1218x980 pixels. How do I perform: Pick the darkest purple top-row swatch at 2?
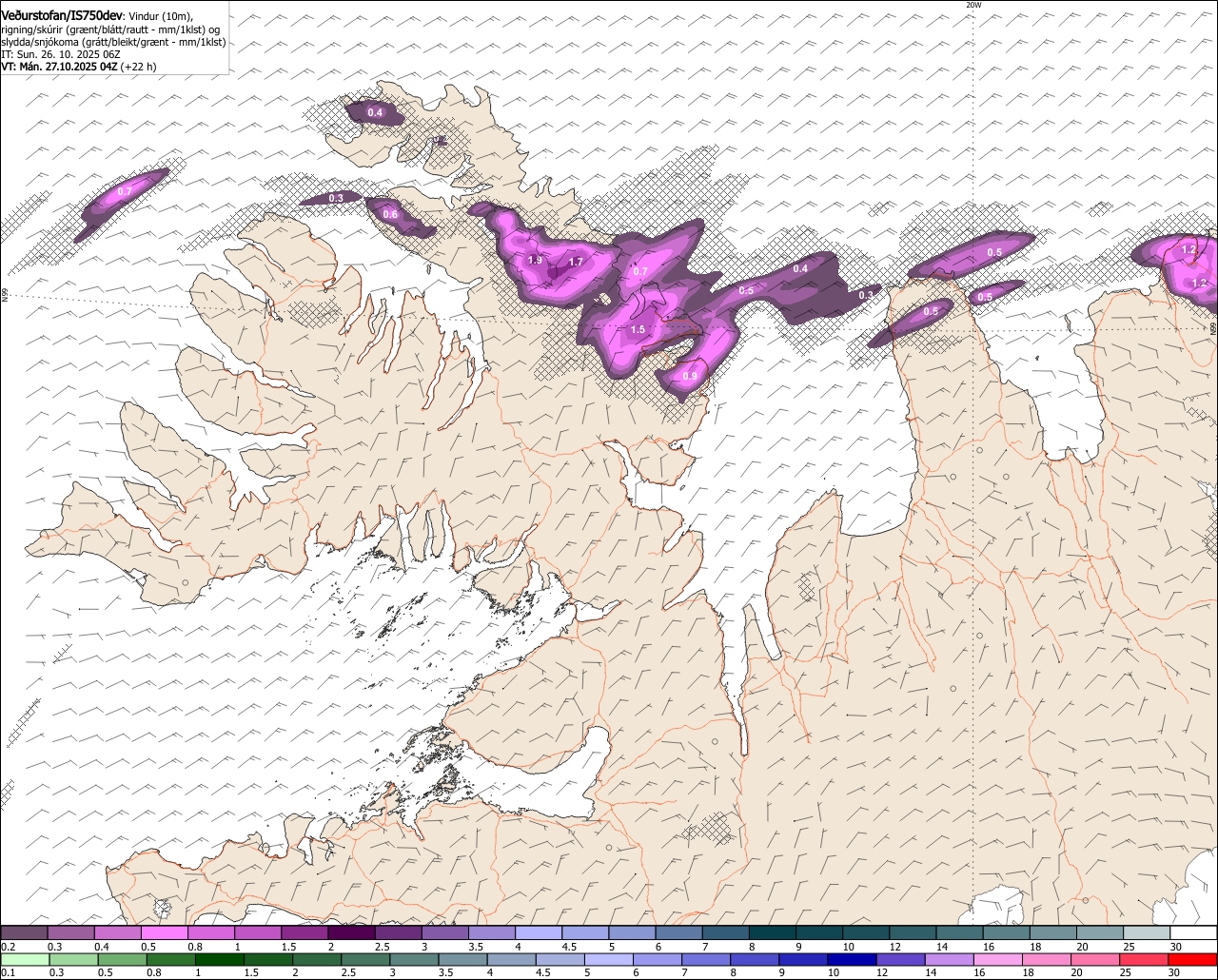(x=351, y=932)
